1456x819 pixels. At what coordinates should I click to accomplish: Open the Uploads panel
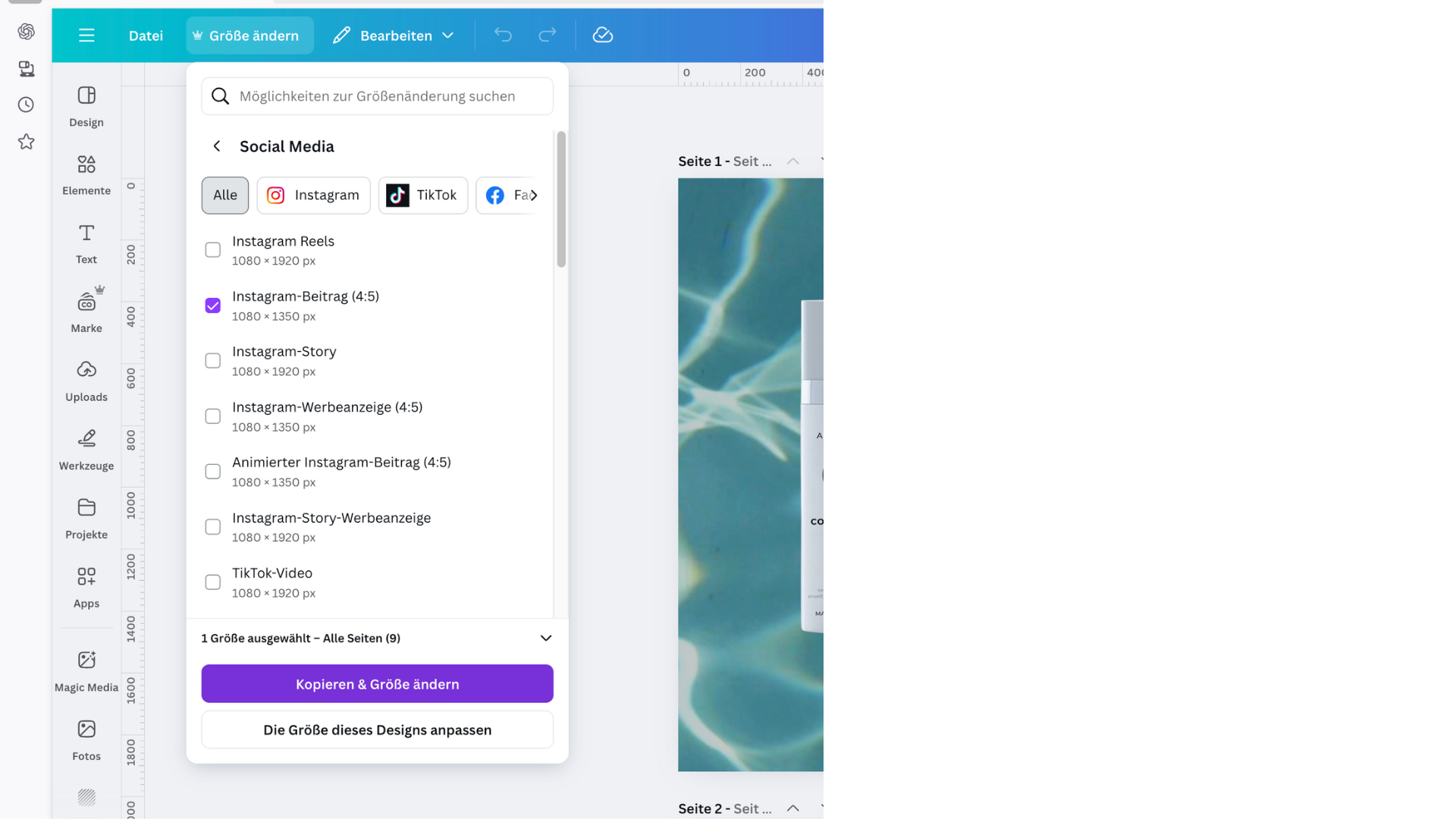86,381
